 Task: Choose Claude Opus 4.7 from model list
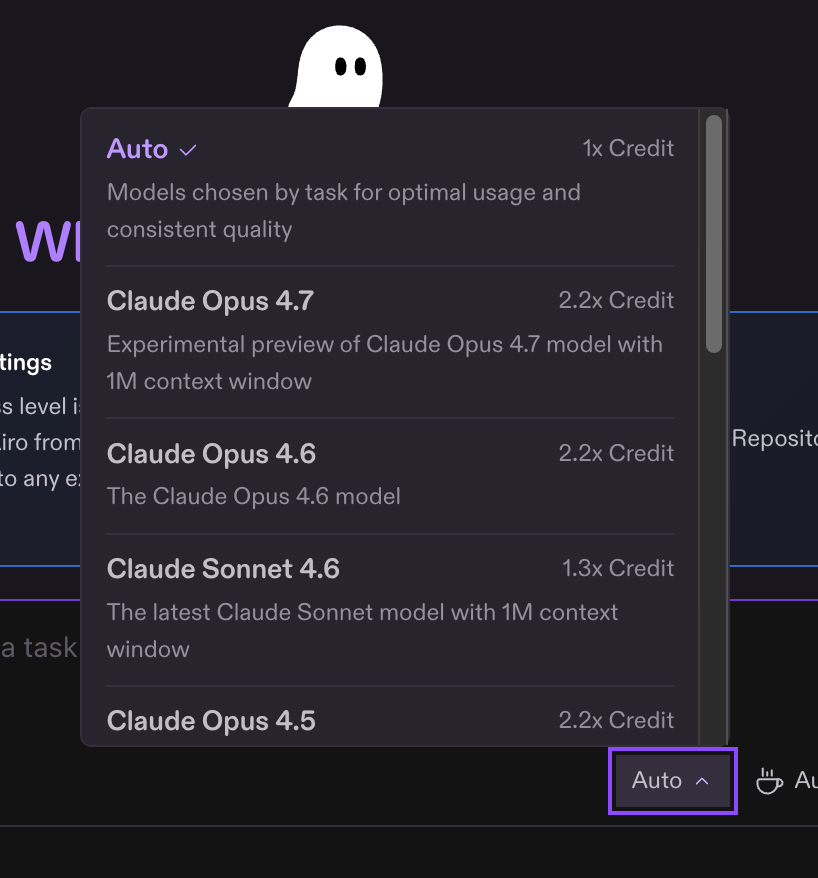[x=390, y=342]
